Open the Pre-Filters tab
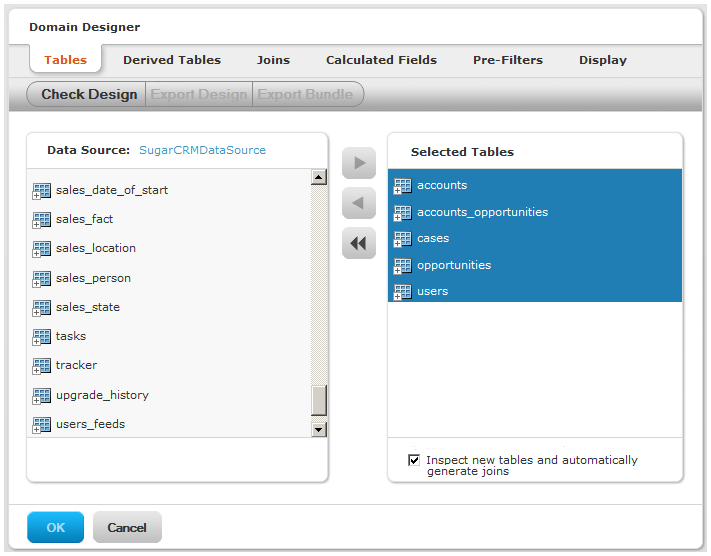Viewport: 711px width, 556px height. coord(508,60)
